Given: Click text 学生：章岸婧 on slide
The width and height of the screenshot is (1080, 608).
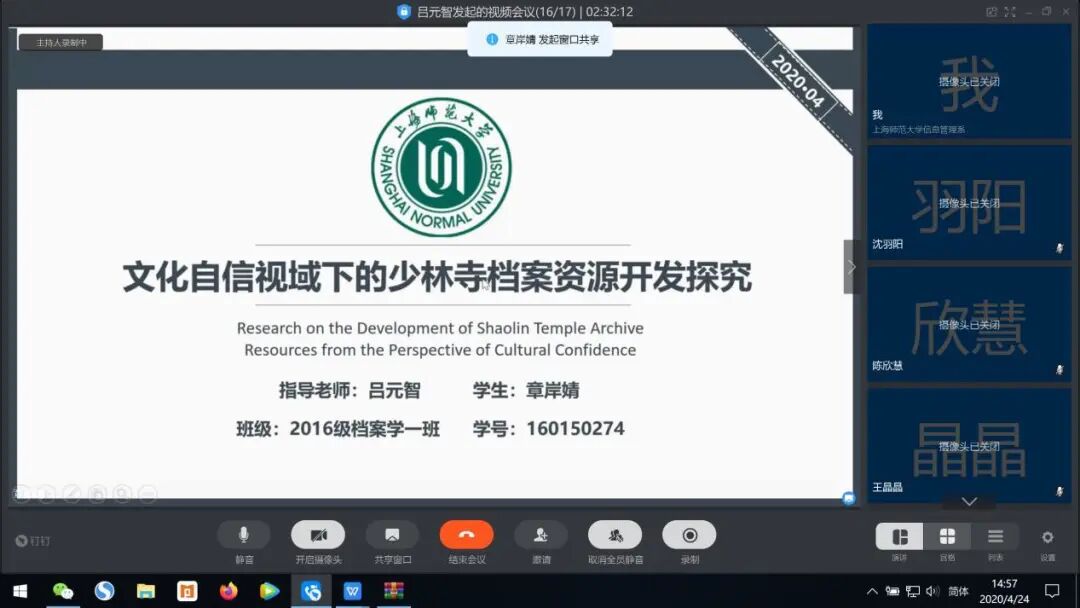Looking at the screenshot, I should [x=526, y=390].
